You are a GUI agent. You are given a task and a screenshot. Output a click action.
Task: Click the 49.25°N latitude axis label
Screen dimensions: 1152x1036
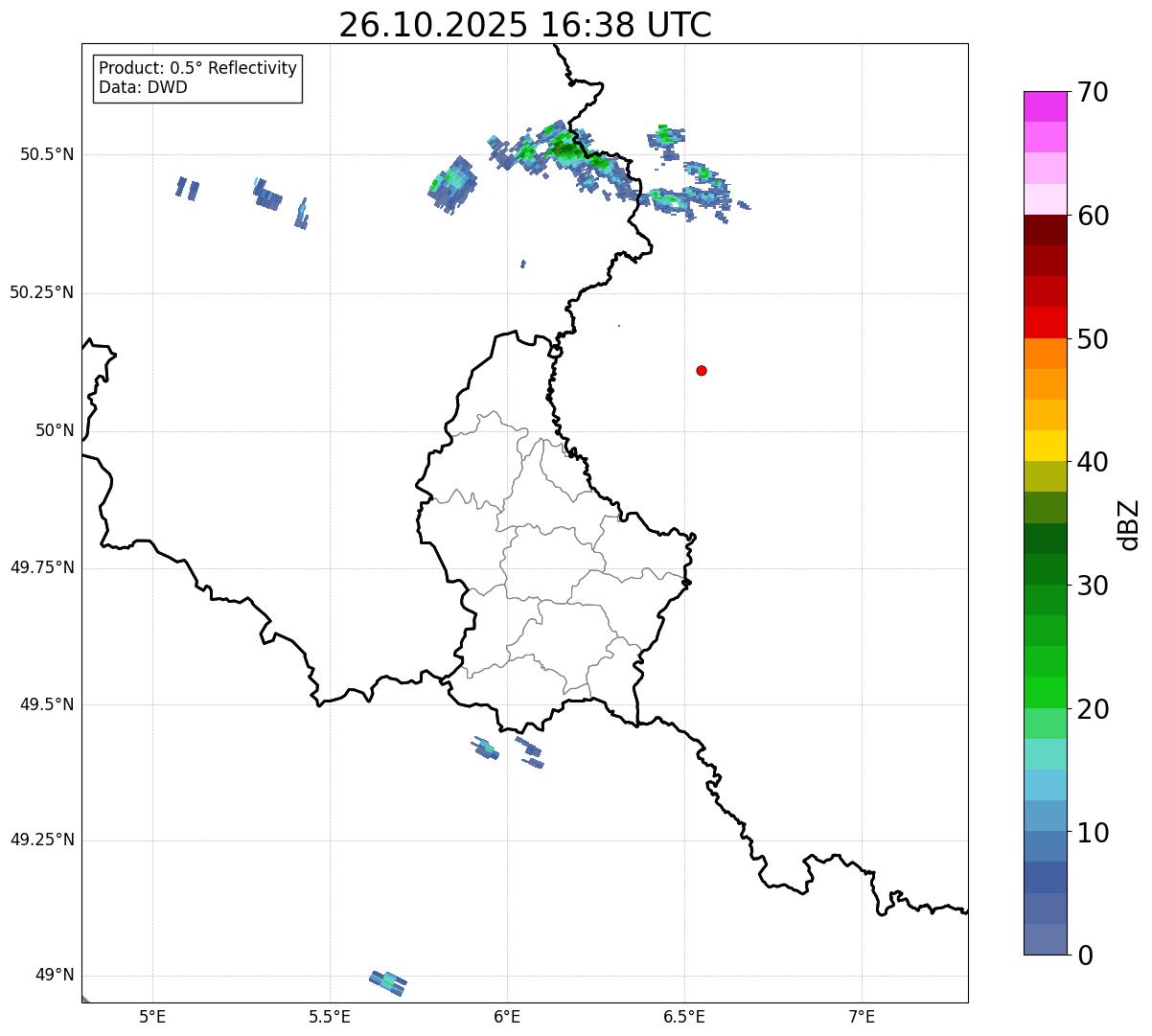pyautogui.click(x=42, y=840)
